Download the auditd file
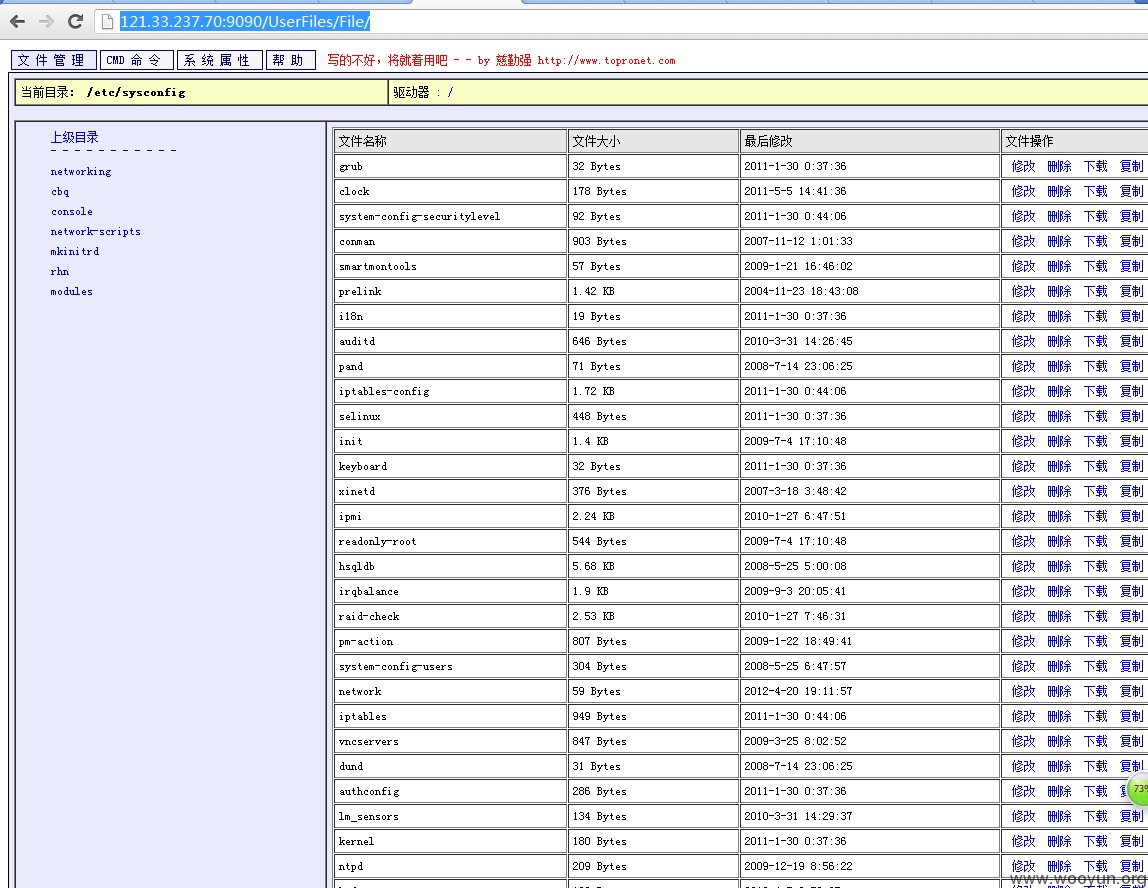The width and height of the screenshot is (1148, 888). (x=1096, y=341)
